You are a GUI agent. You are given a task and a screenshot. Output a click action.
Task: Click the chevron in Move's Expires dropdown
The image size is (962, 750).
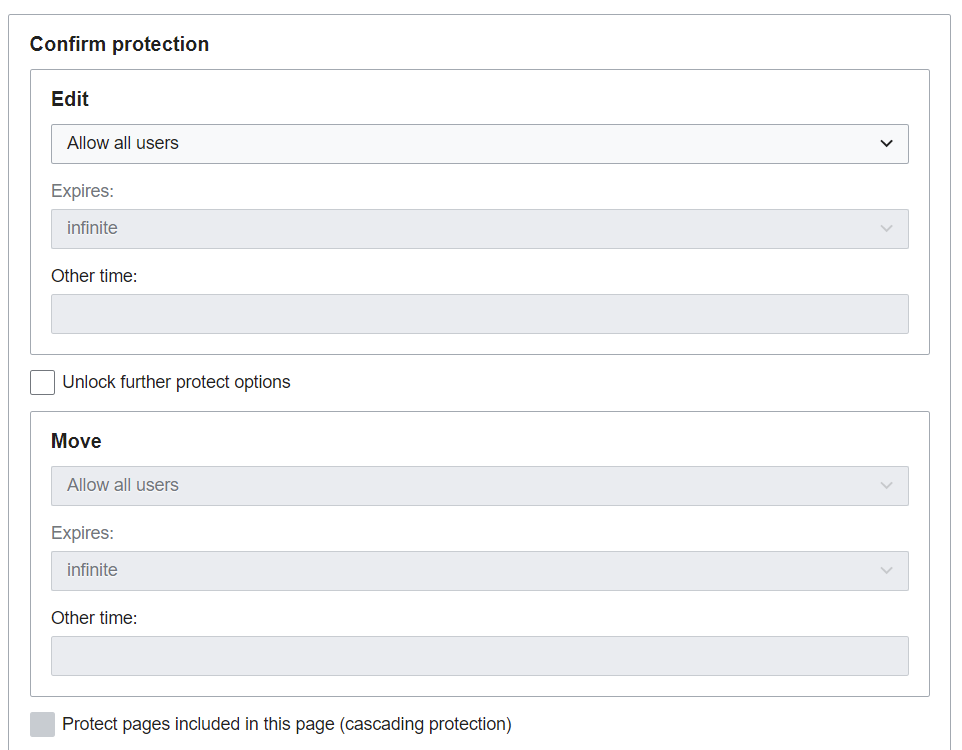click(x=886, y=571)
